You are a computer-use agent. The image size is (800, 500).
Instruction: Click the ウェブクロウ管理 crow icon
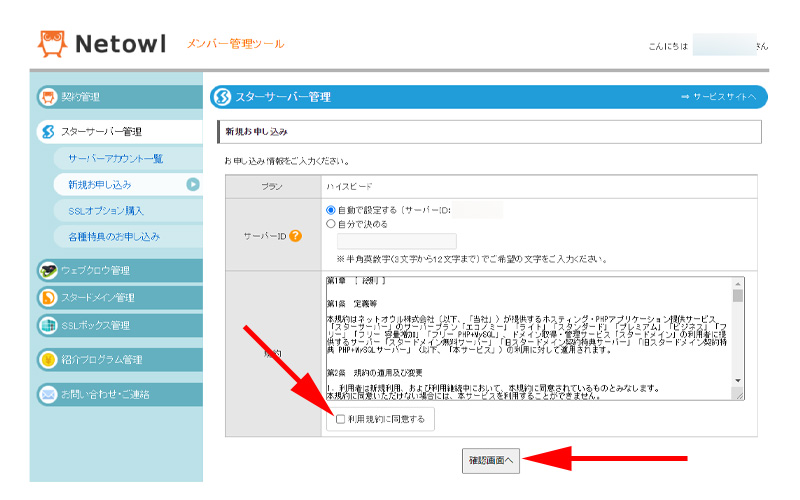(48, 270)
